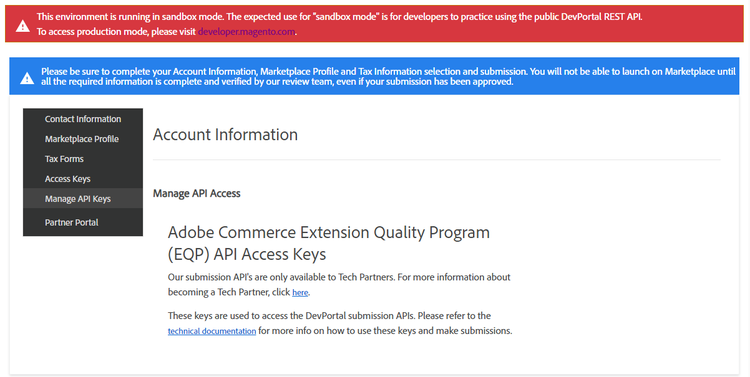Image resolution: width=750 pixels, height=377 pixels.
Task: Open Contact Information in the sidebar
Action: pos(83,119)
